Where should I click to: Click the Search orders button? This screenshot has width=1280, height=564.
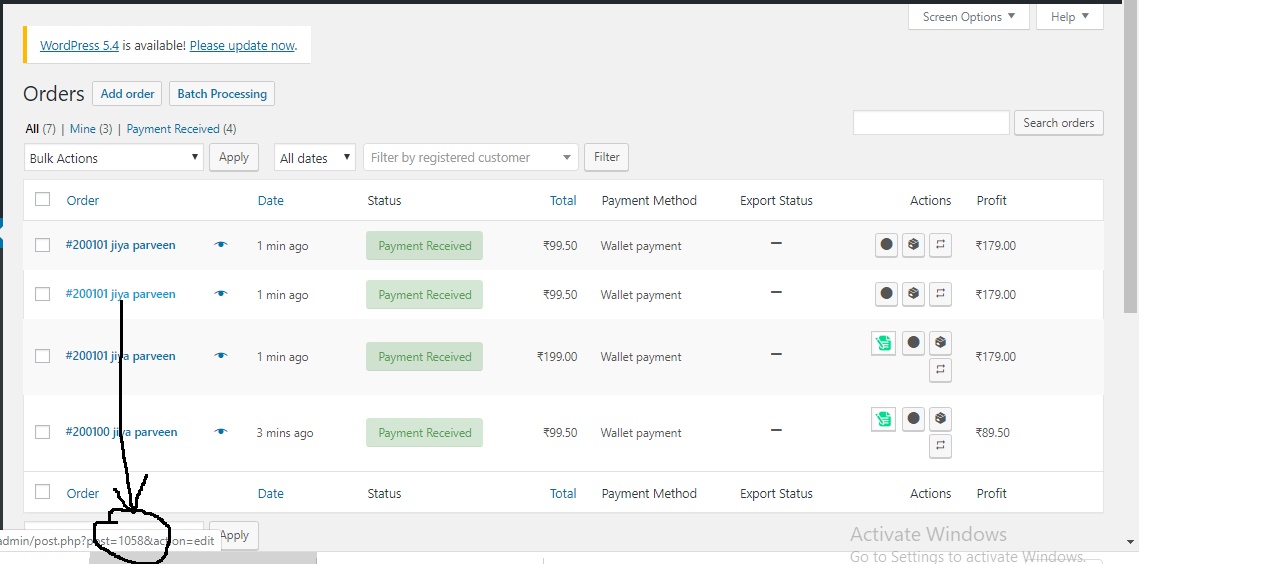1059,123
